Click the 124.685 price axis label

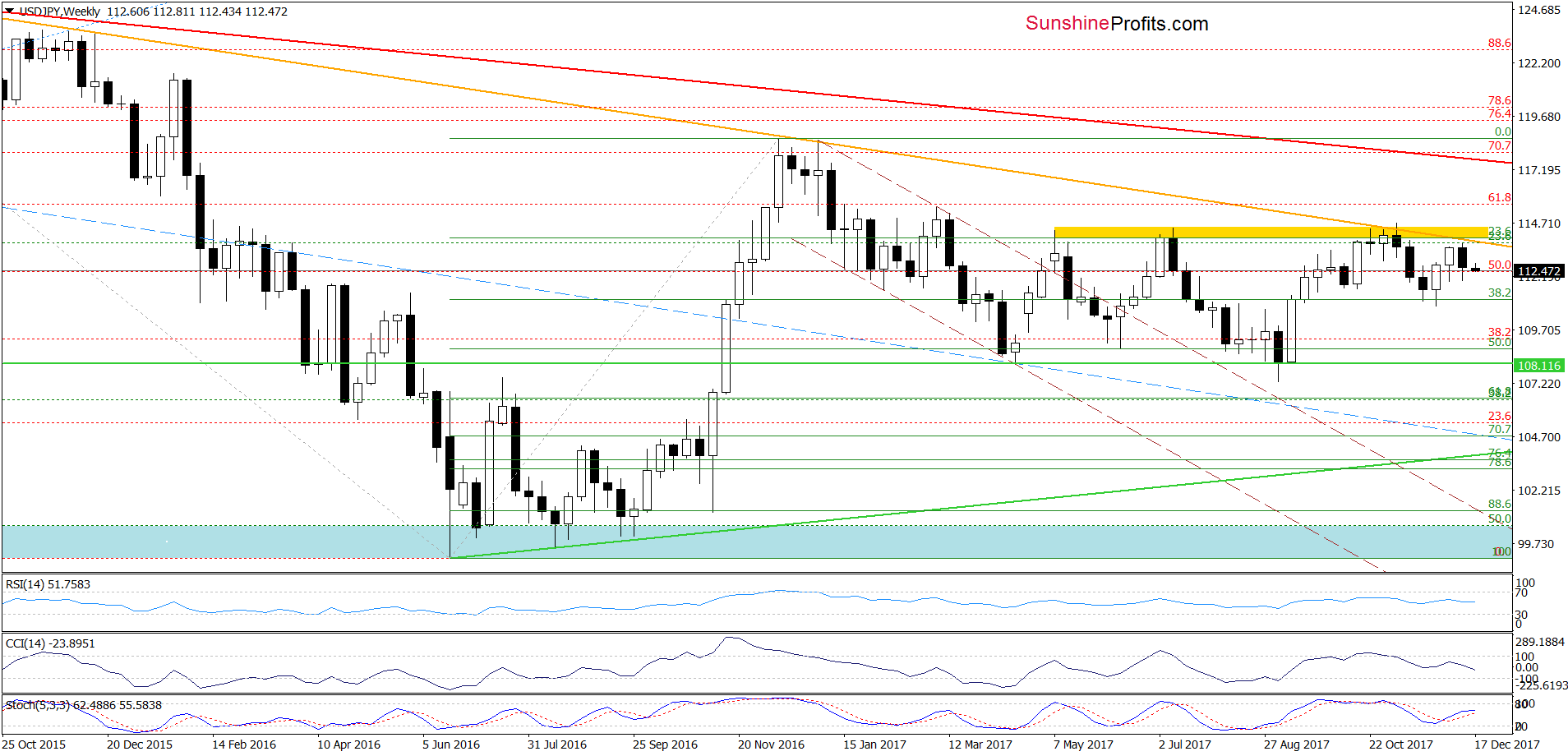tap(1538, 11)
